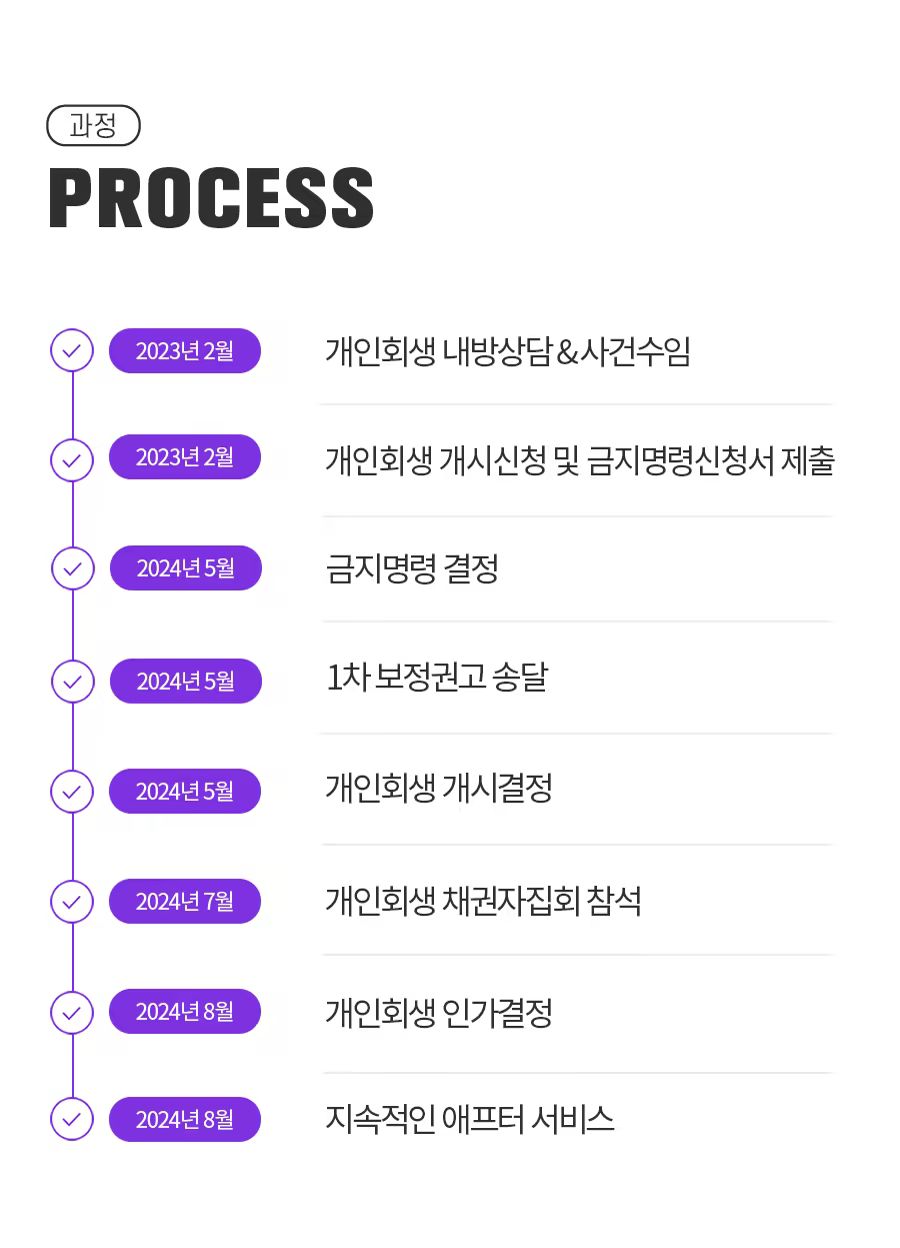Click the 1차 보정권고 송달 text

point(437,679)
